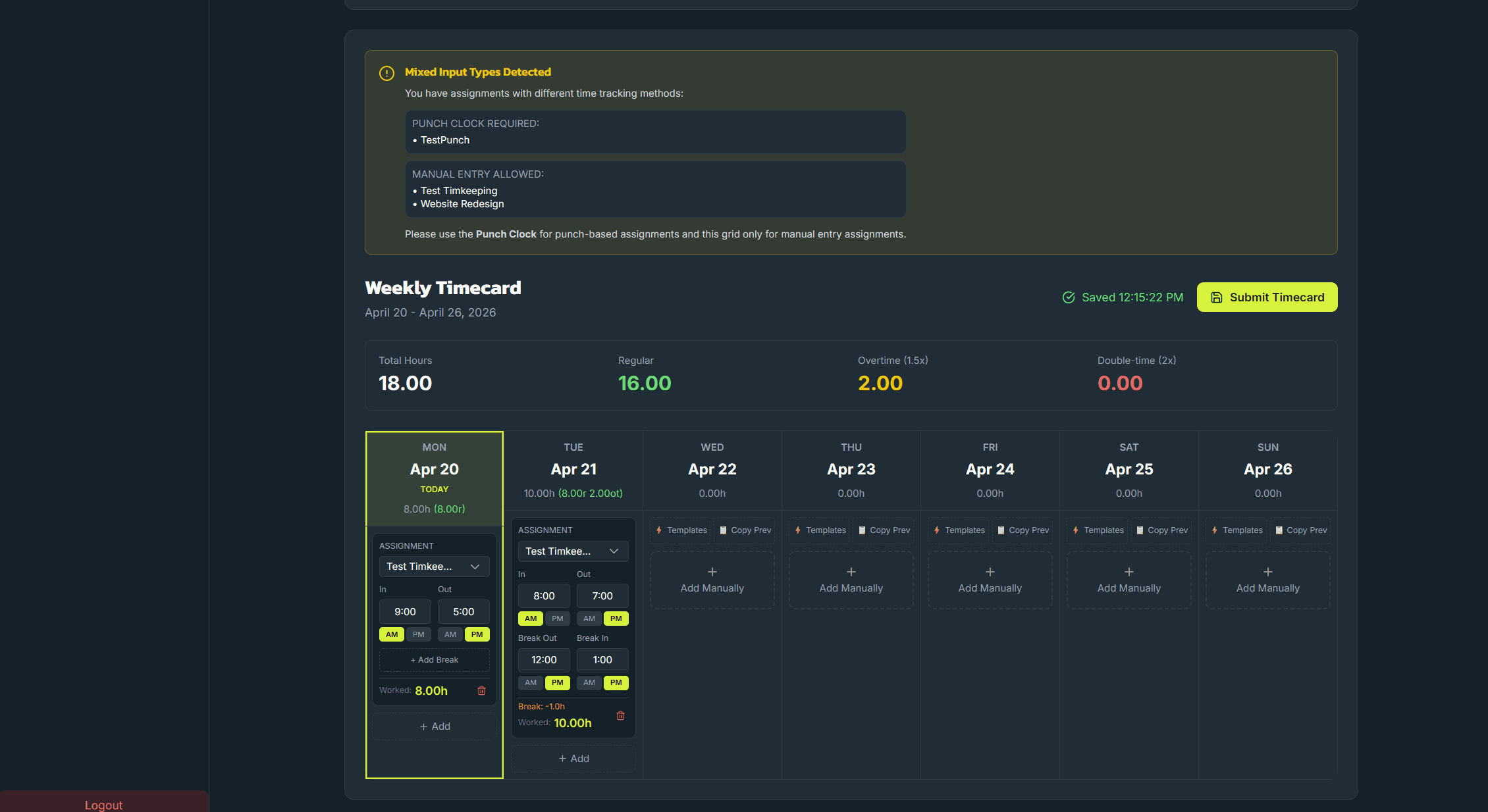The width and height of the screenshot is (1488, 812).
Task: Click the Total Hours 18.00 value
Action: coord(405,383)
